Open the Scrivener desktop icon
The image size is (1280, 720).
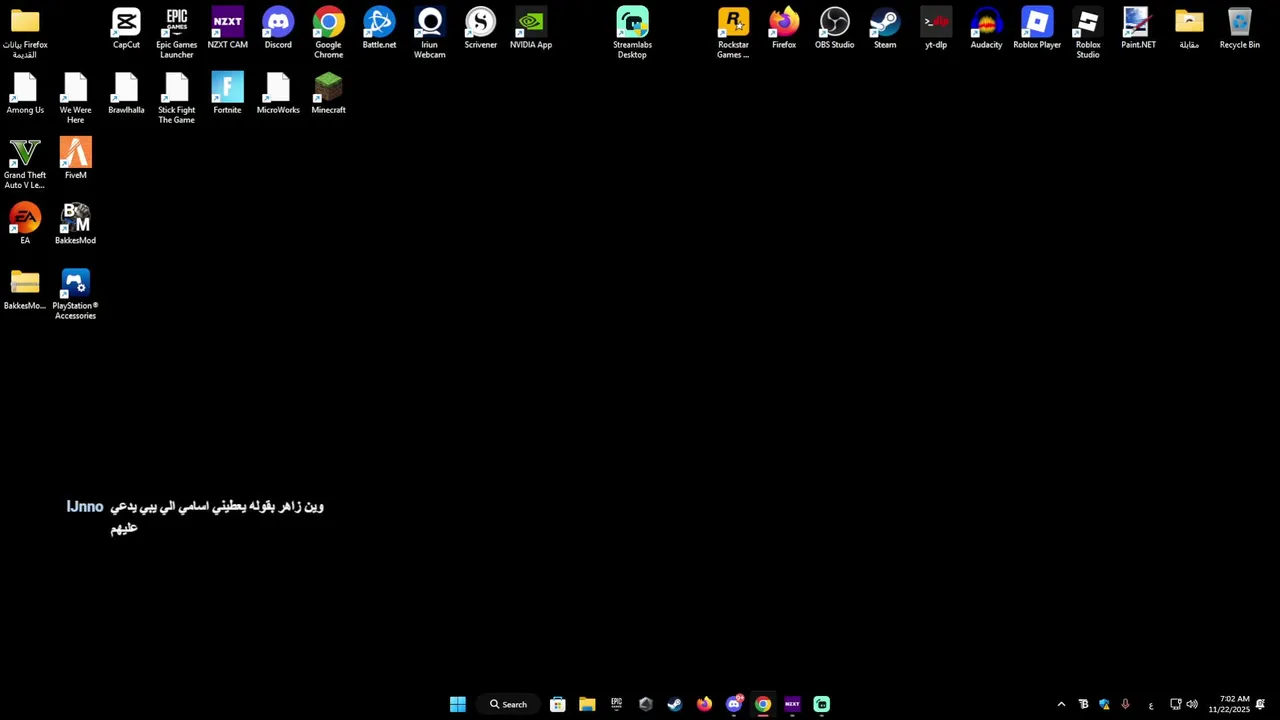481,29
